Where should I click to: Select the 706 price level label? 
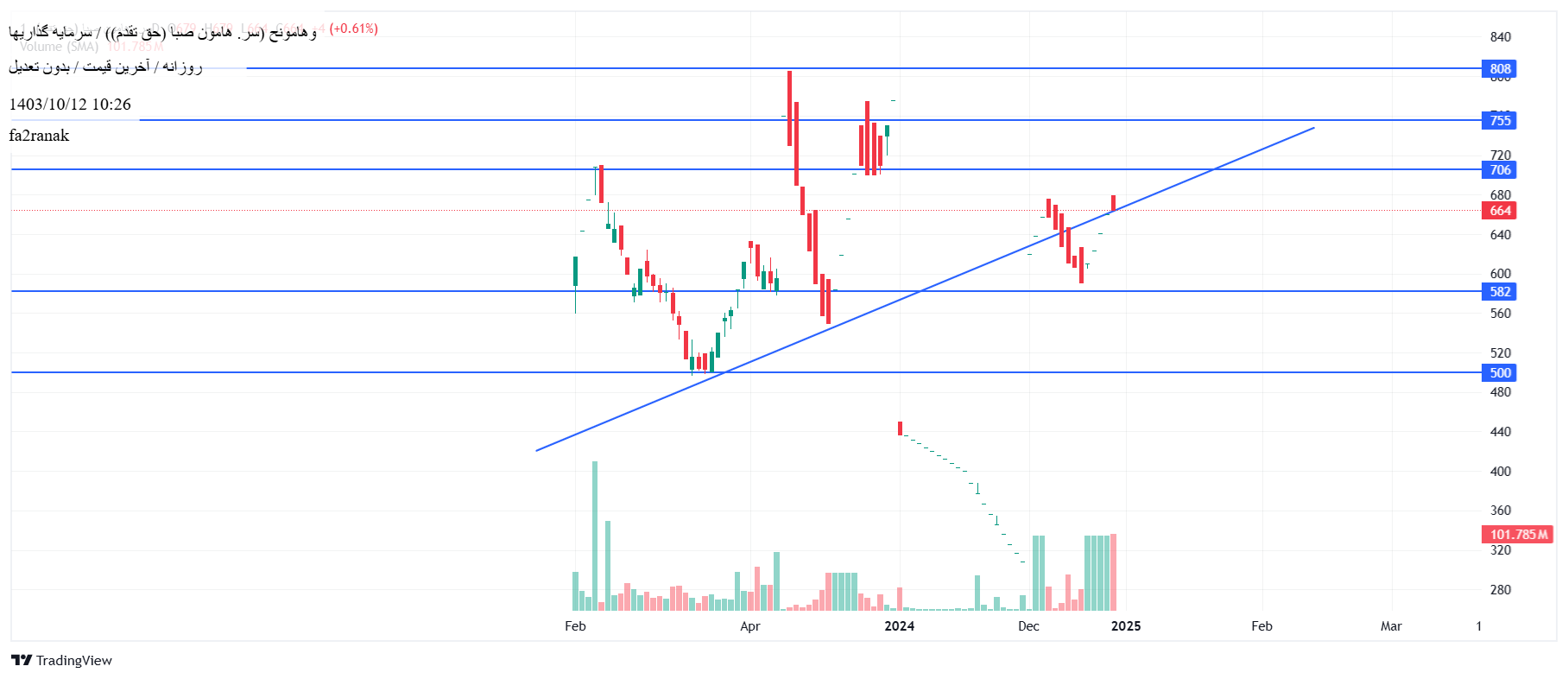pos(1500,170)
